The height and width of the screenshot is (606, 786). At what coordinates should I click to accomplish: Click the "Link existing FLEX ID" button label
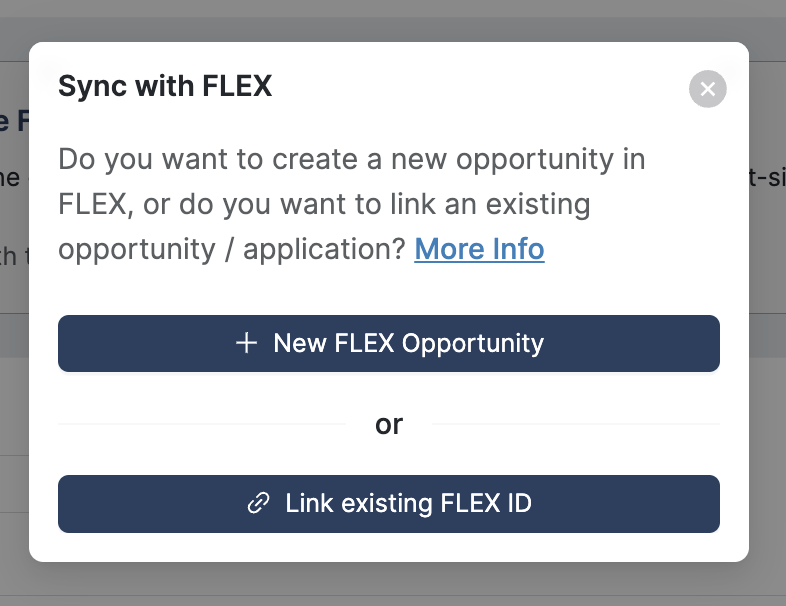pos(408,503)
